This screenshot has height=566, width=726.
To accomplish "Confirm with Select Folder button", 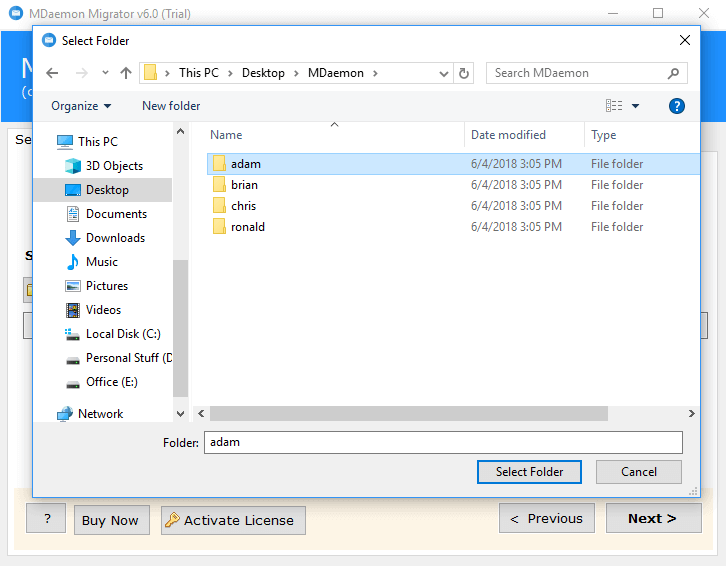I will point(529,472).
